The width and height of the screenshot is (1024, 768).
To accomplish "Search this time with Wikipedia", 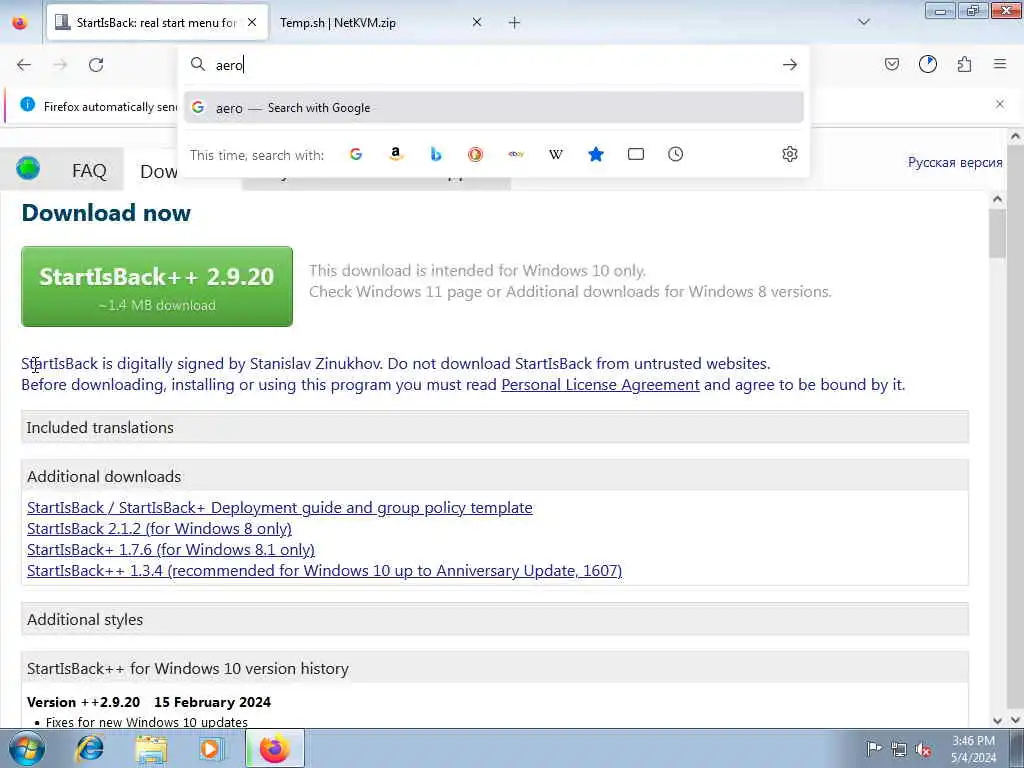I will coord(556,154).
